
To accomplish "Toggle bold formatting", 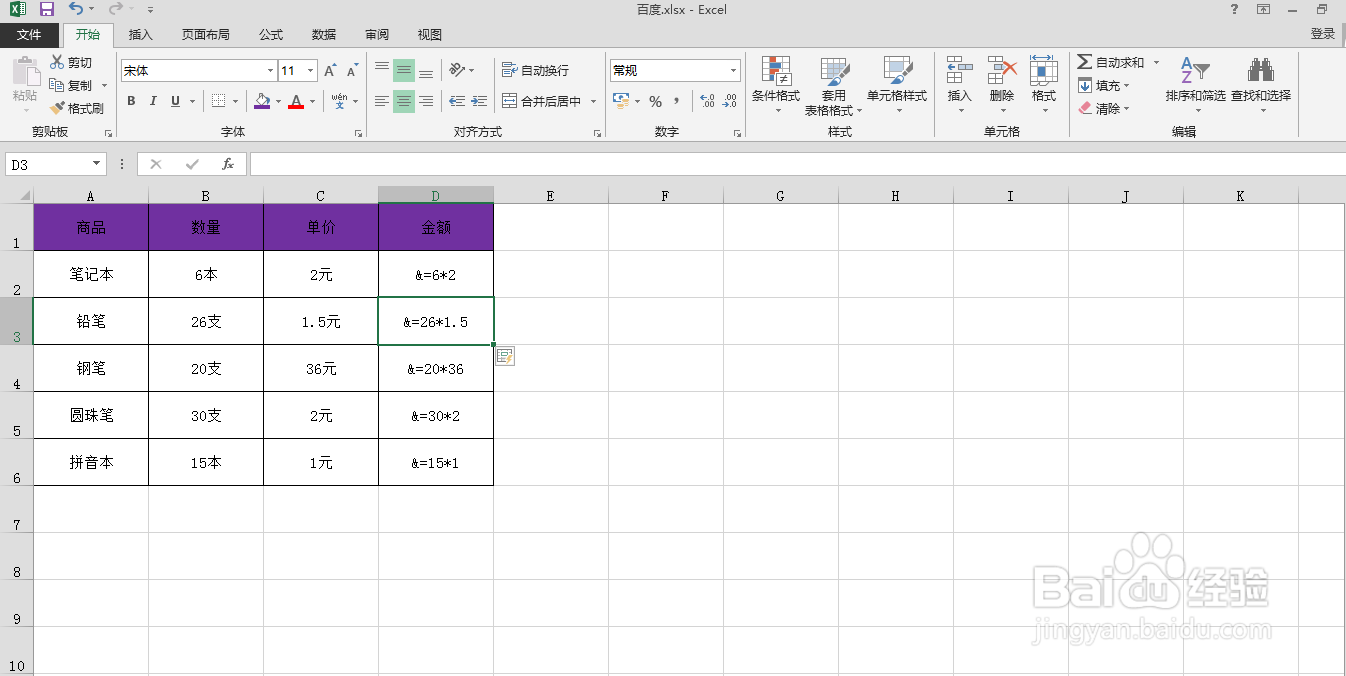I will pyautogui.click(x=131, y=101).
